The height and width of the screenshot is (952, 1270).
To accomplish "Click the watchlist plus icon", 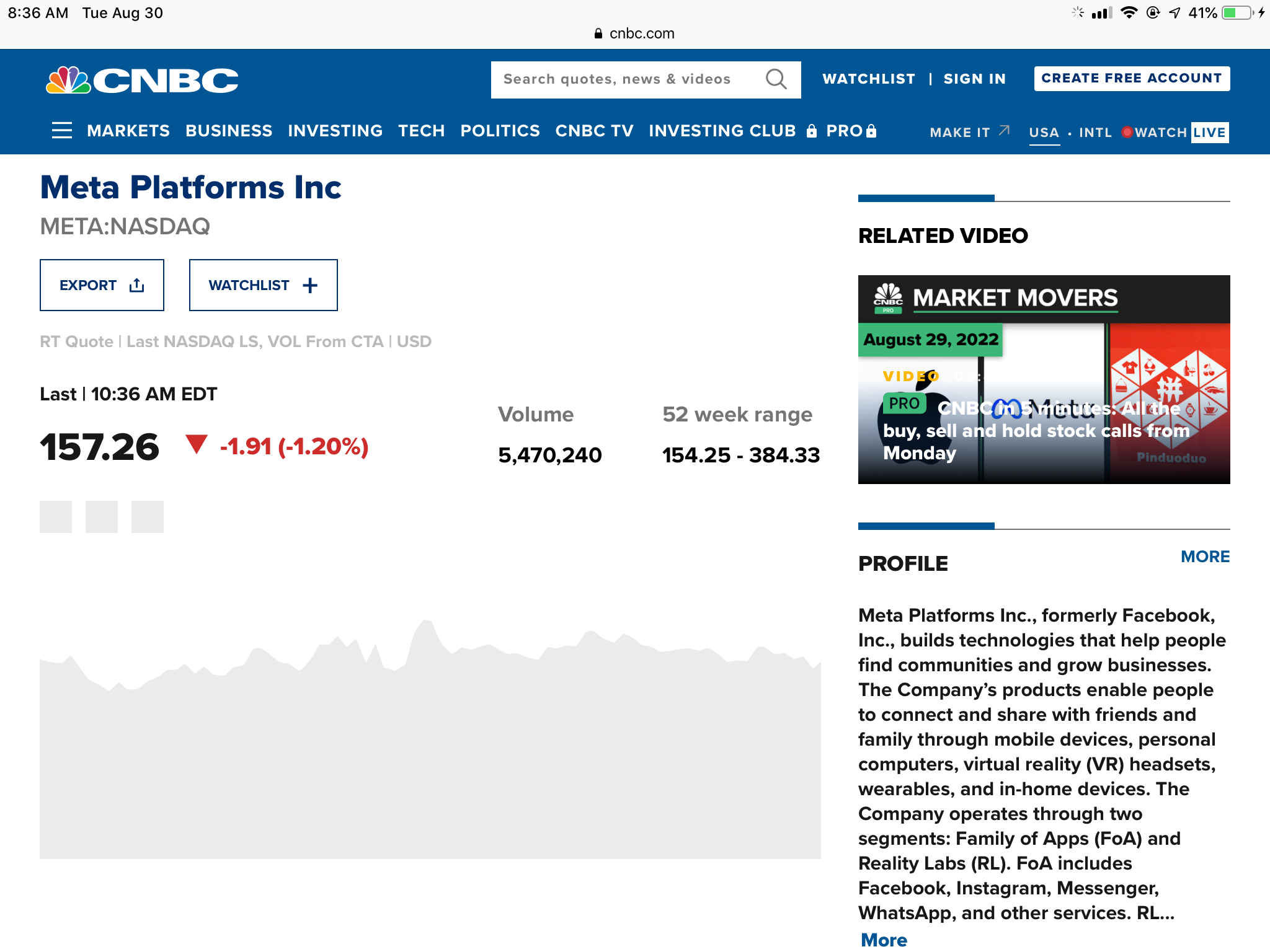I will pyautogui.click(x=310, y=285).
